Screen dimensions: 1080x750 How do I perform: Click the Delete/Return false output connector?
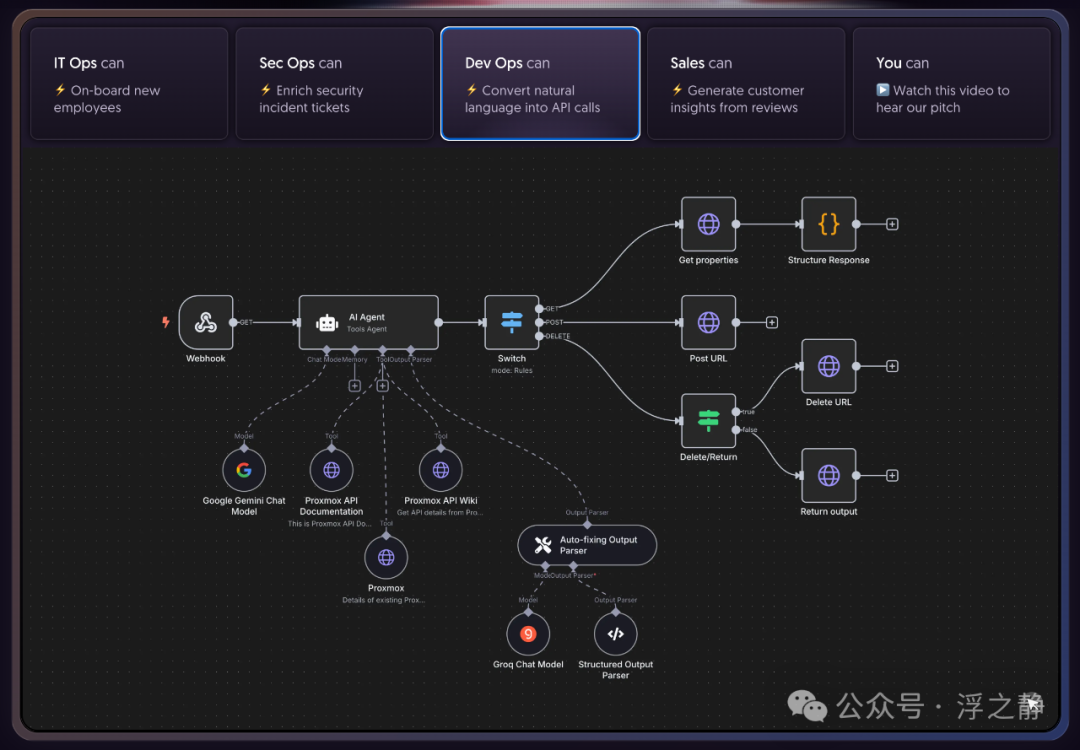point(736,430)
